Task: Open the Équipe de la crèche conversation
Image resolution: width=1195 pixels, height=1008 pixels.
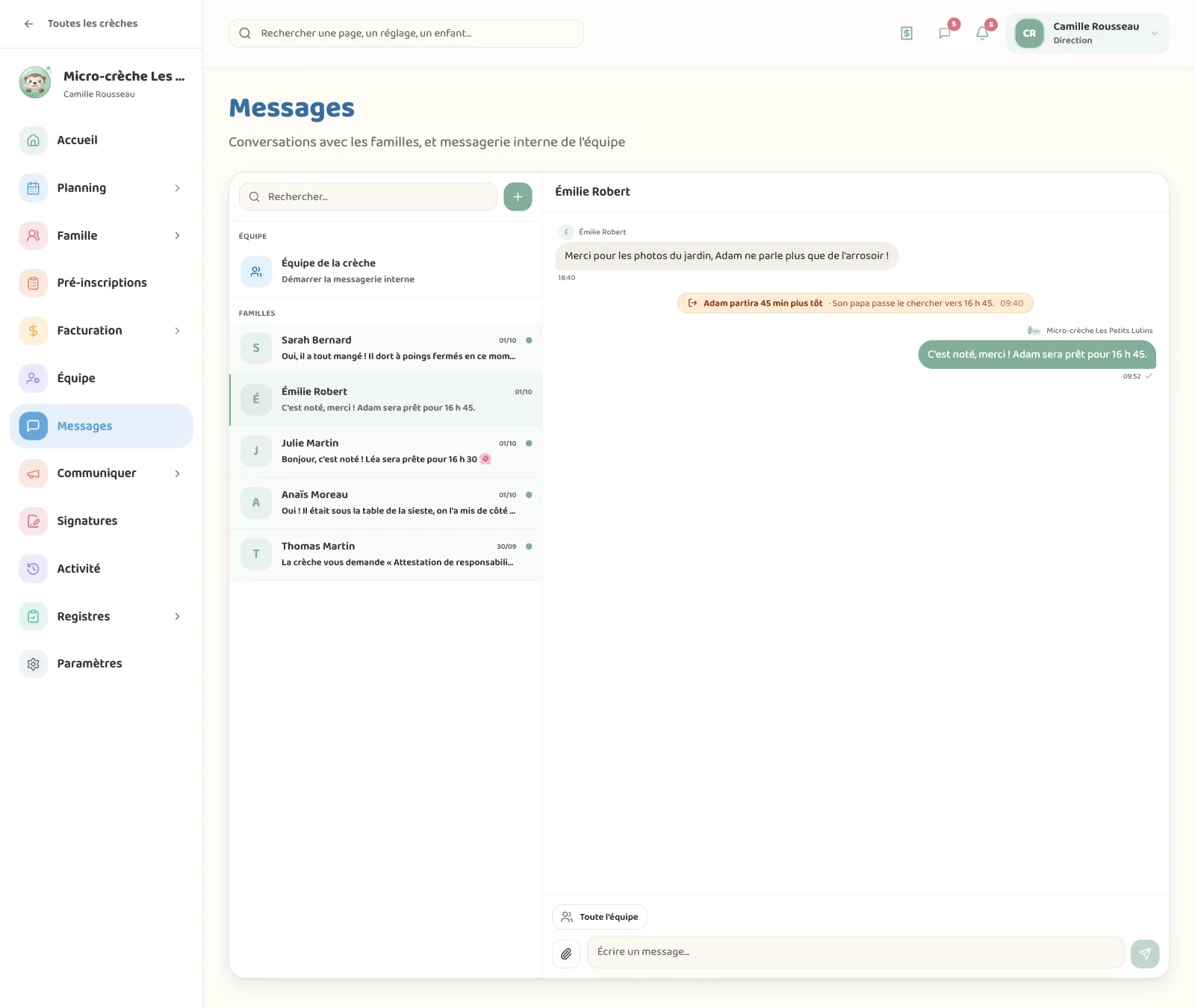Action: click(385, 271)
